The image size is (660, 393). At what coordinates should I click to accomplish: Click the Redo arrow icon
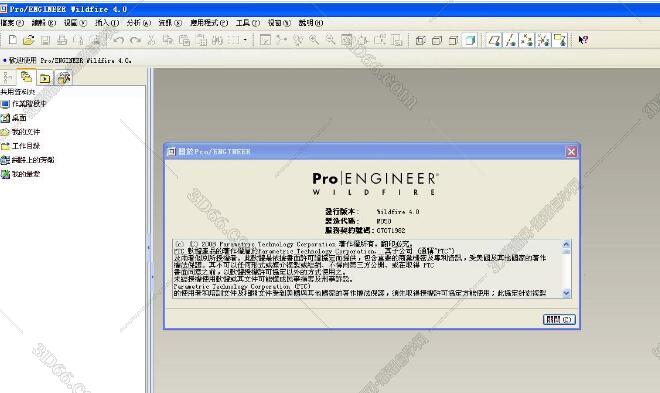tap(135, 40)
